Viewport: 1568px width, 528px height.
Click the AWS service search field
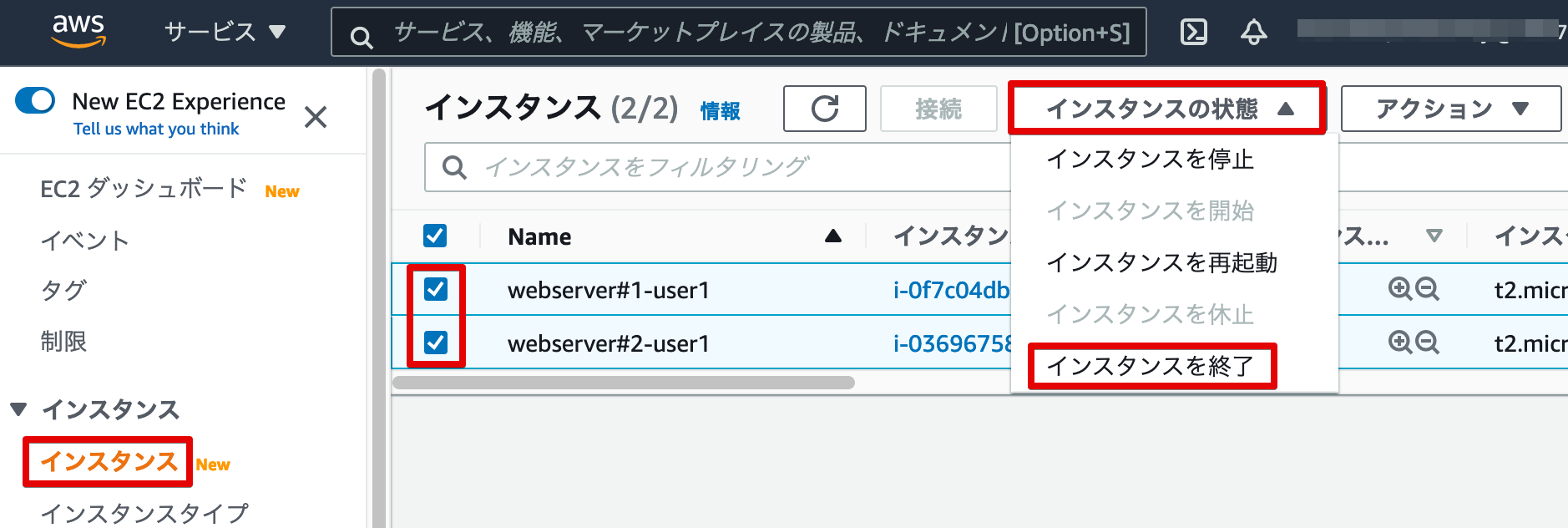coord(739,32)
